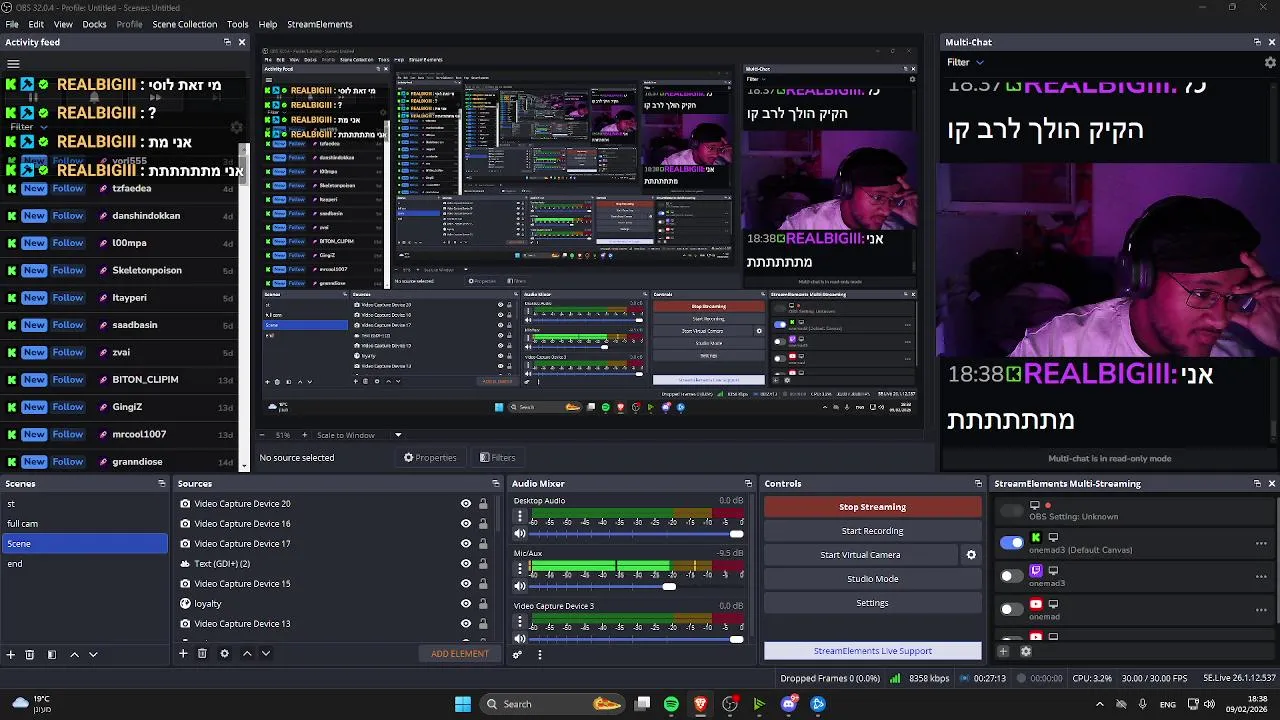Image resolution: width=1280 pixels, height=720 pixels.
Task: Click Stop Streaming button
Action: coord(872,507)
